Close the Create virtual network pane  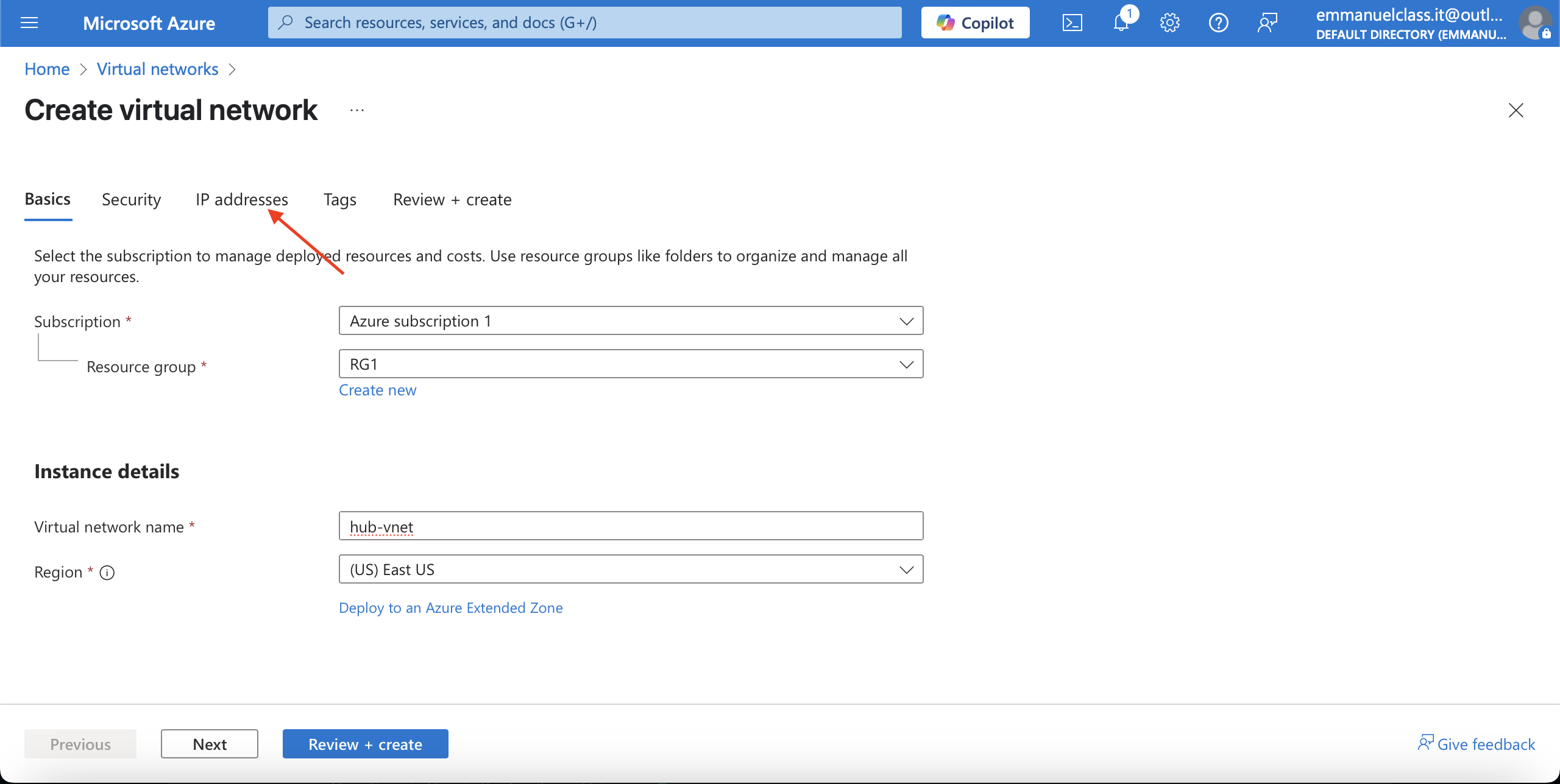[1516, 110]
